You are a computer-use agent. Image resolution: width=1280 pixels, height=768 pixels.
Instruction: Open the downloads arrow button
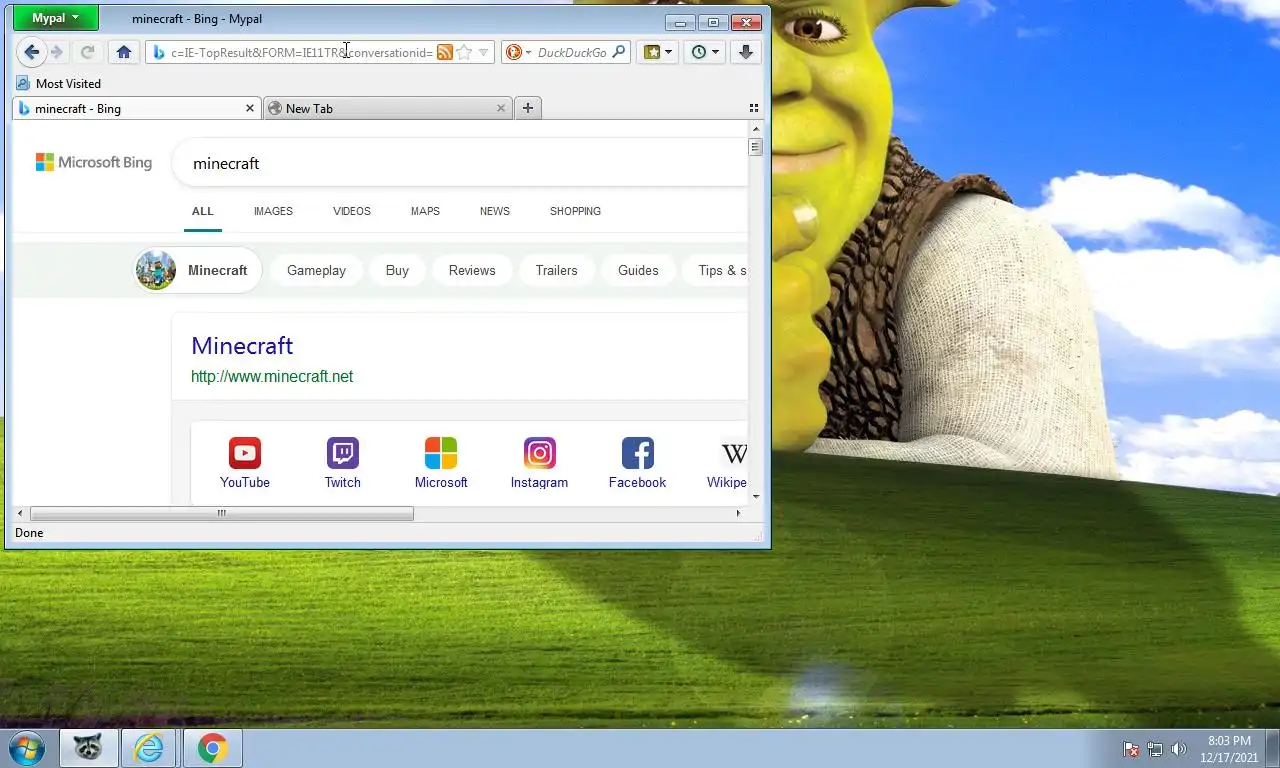pos(746,52)
